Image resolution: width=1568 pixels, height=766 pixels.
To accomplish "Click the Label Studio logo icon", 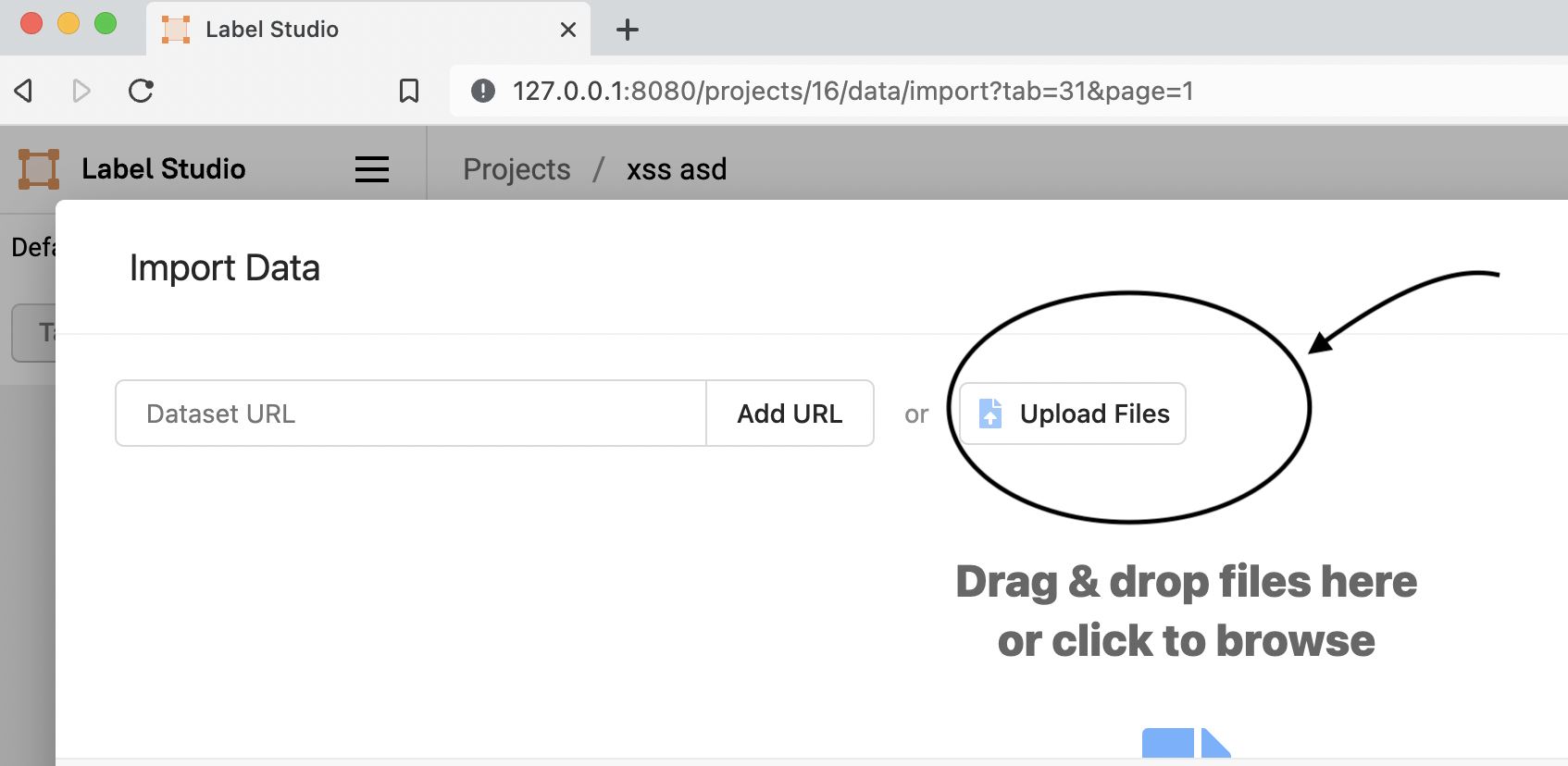I will coord(37,168).
